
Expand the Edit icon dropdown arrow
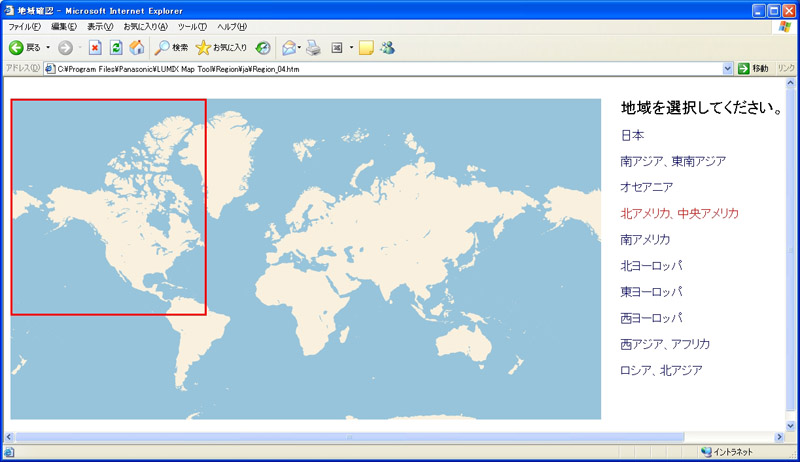click(352, 48)
